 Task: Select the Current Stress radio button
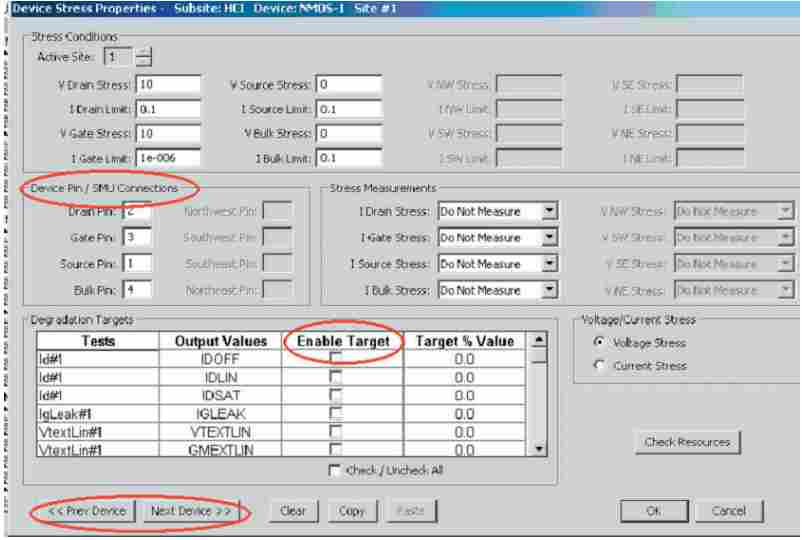(599, 366)
